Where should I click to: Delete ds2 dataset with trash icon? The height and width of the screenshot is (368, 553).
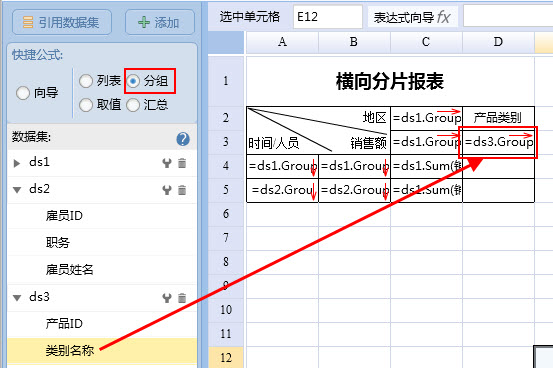click(x=182, y=190)
